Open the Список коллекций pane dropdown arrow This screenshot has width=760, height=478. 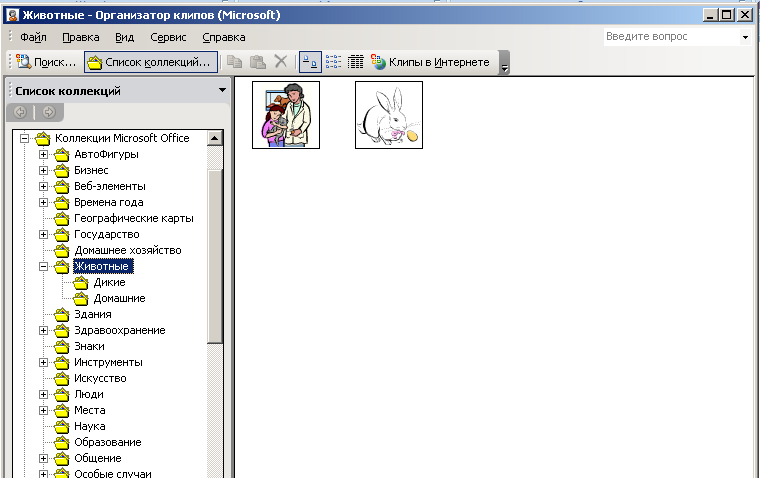pyautogui.click(x=222, y=90)
